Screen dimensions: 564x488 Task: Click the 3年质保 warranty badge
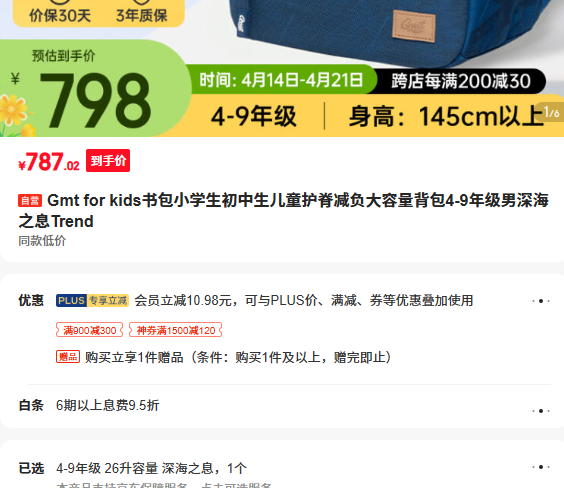click(142, 14)
